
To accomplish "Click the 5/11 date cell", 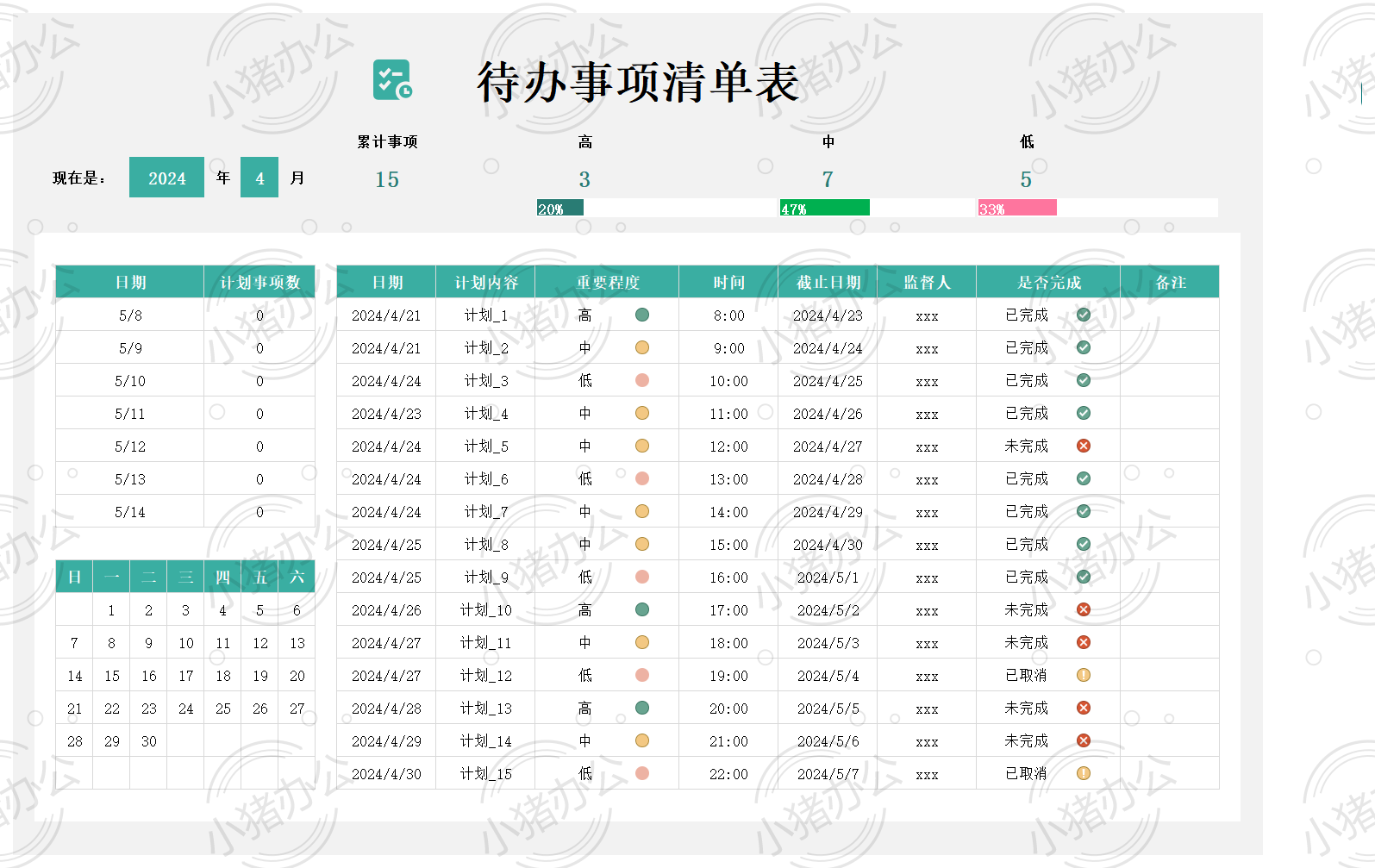I will pyautogui.click(x=130, y=414).
